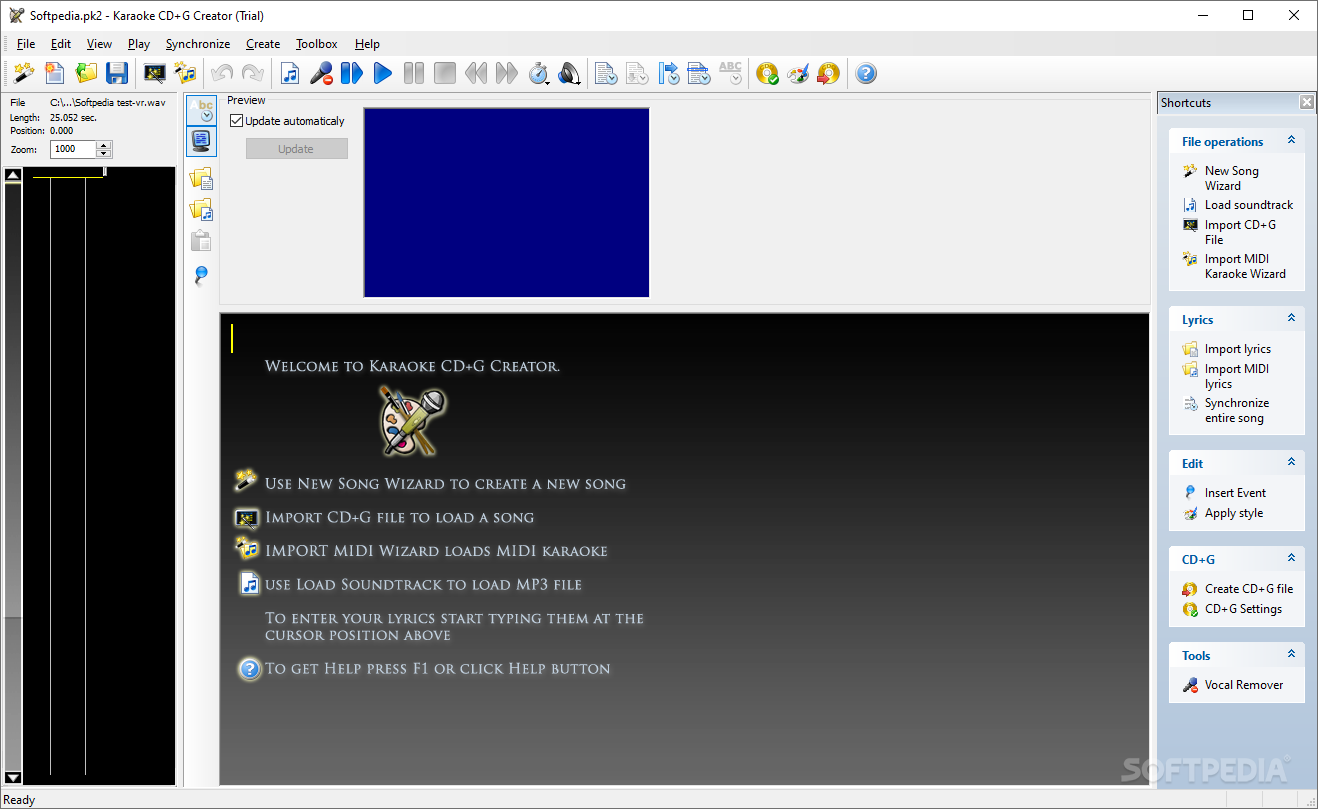Increase Zoom value with the up stepper arrow
The height and width of the screenshot is (809, 1318).
104,145
